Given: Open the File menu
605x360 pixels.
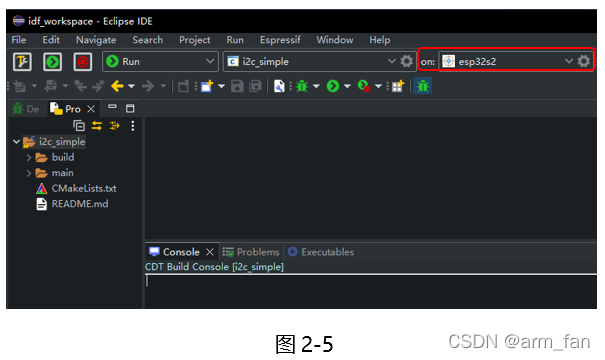Looking at the screenshot, I should [x=19, y=40].
